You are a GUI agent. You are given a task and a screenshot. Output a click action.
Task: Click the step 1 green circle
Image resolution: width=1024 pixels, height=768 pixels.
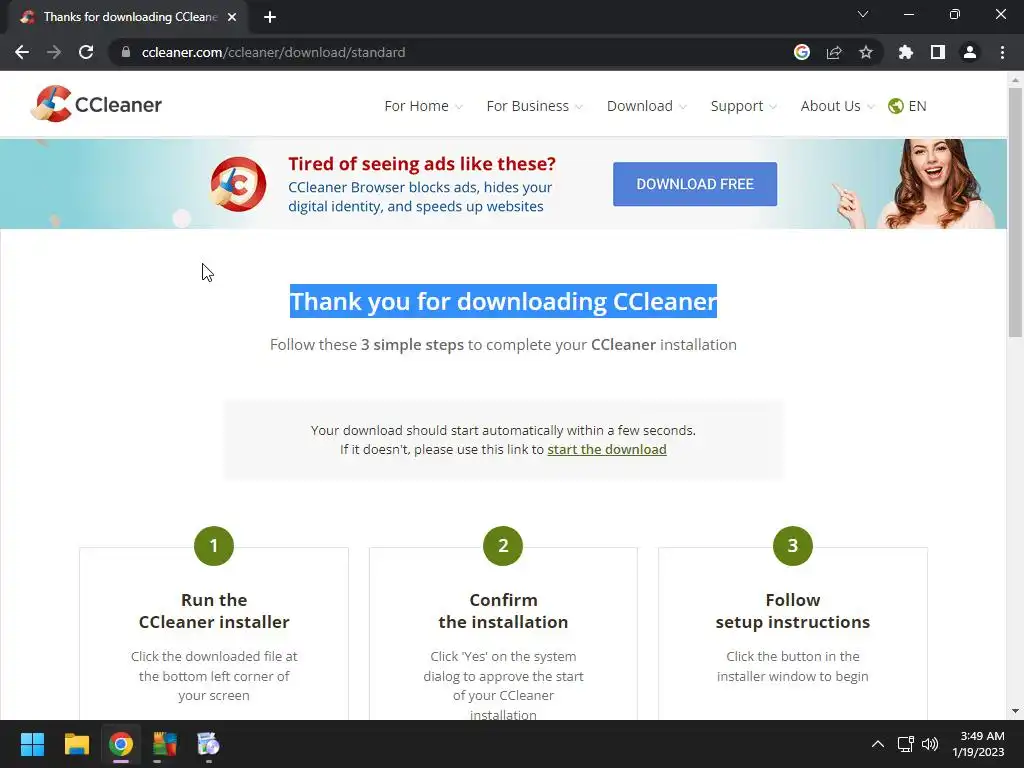click(214, 546)
